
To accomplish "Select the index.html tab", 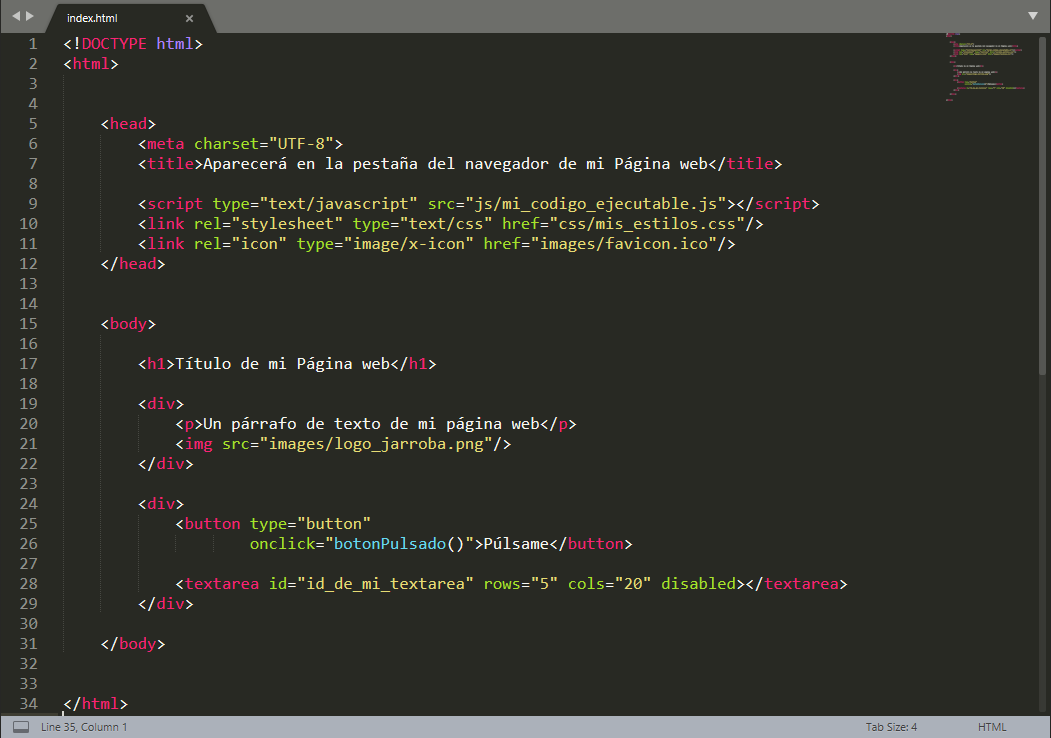I will coord(92,17).
